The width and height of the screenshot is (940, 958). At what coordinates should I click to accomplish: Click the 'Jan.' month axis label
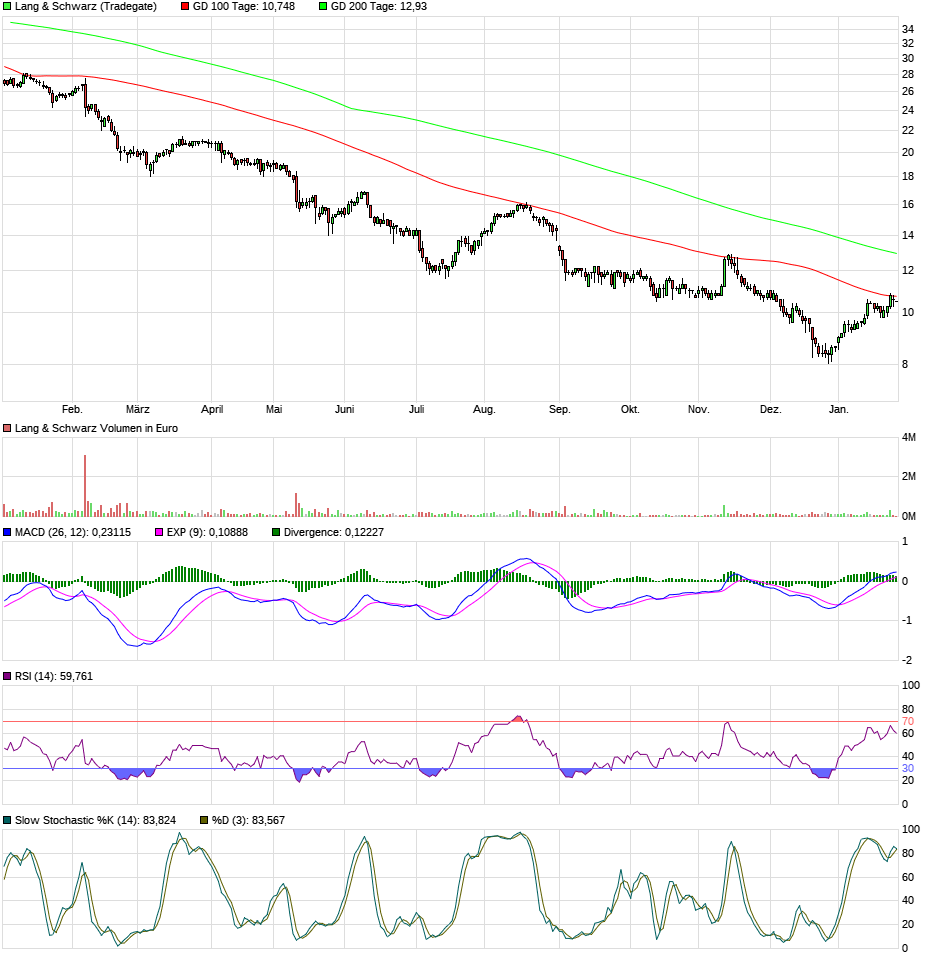point(839,410)
